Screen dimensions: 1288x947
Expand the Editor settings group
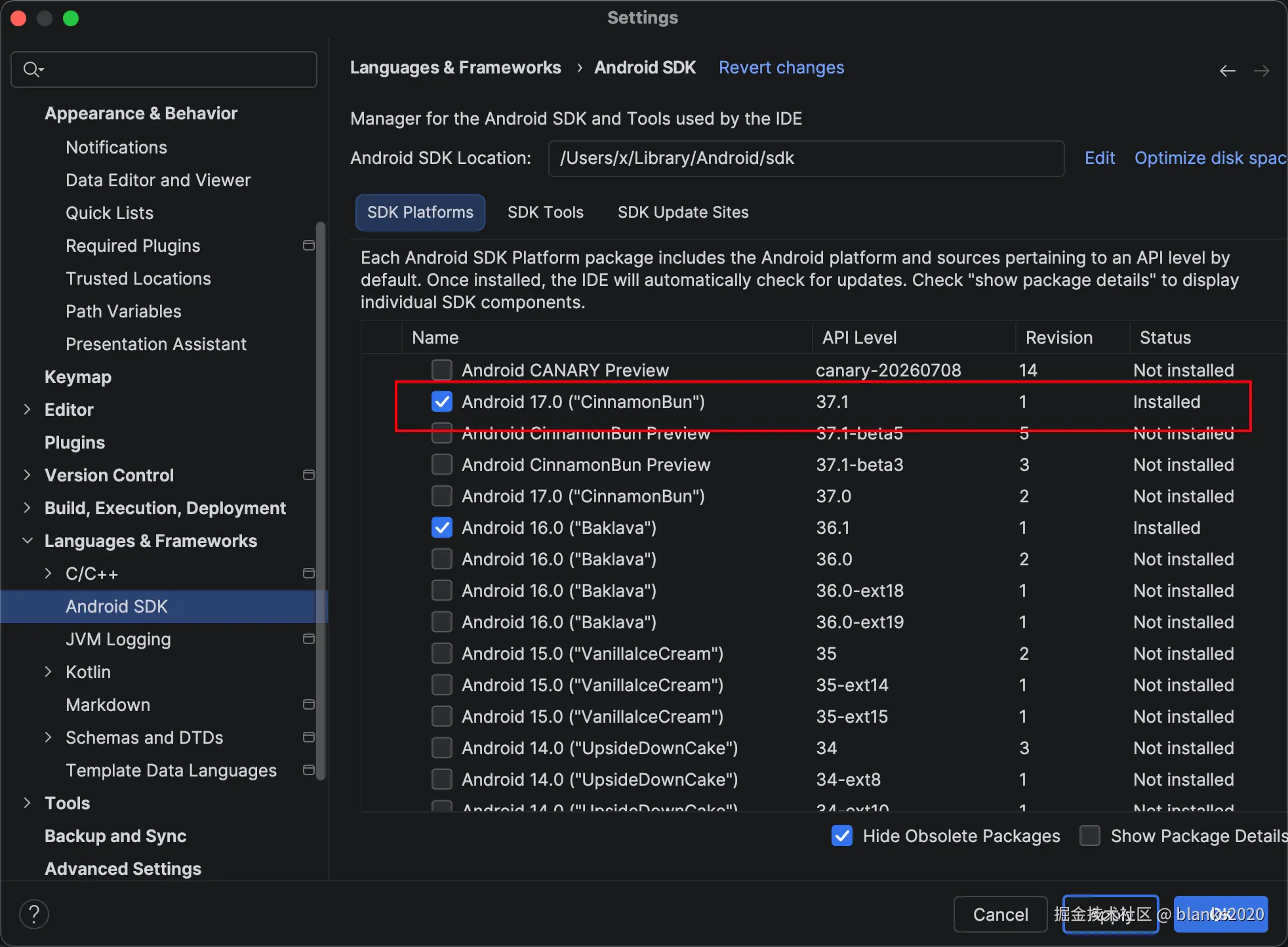[27, 409]
